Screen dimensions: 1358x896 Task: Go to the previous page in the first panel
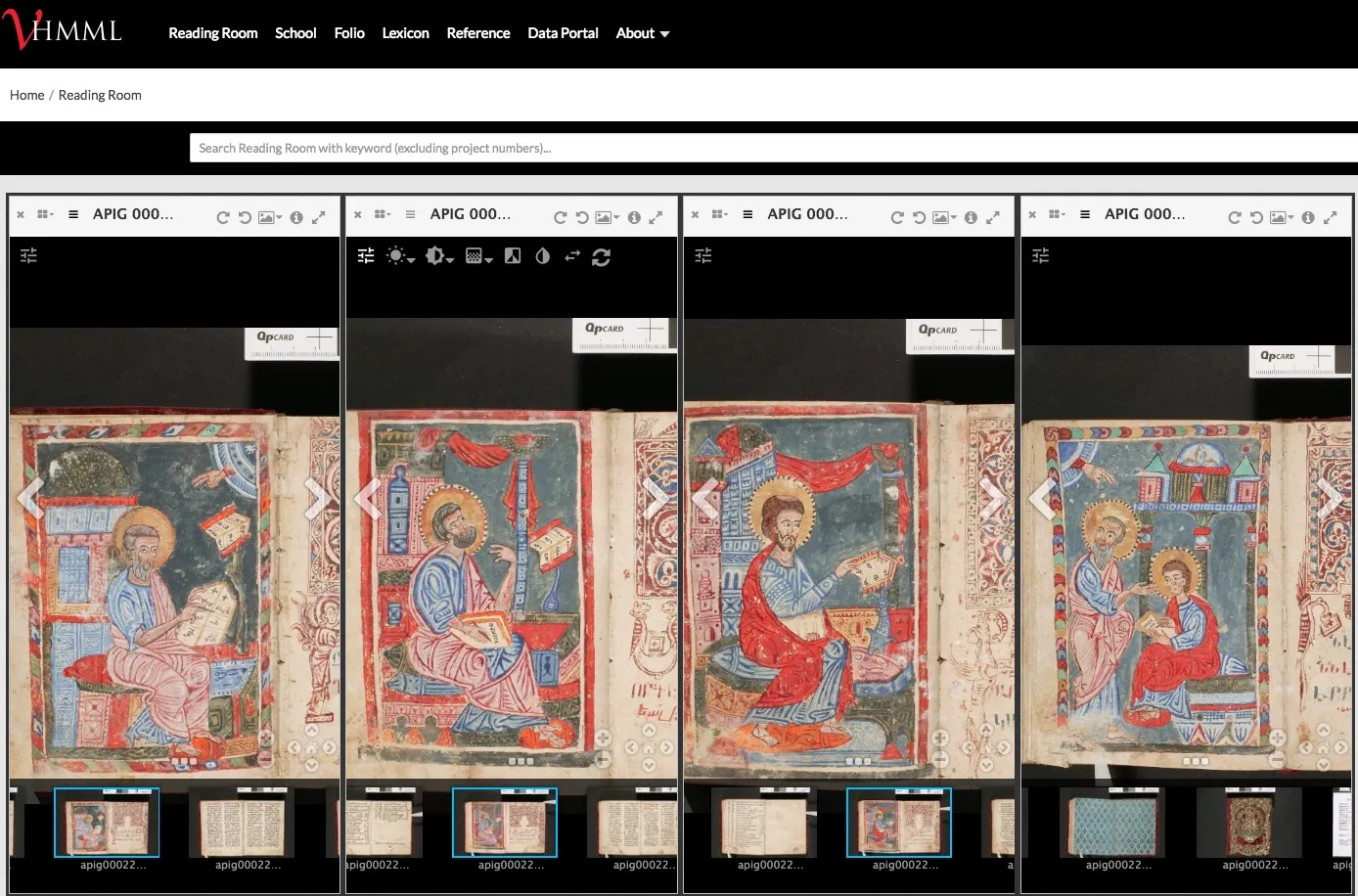click(x=31, y=498)
